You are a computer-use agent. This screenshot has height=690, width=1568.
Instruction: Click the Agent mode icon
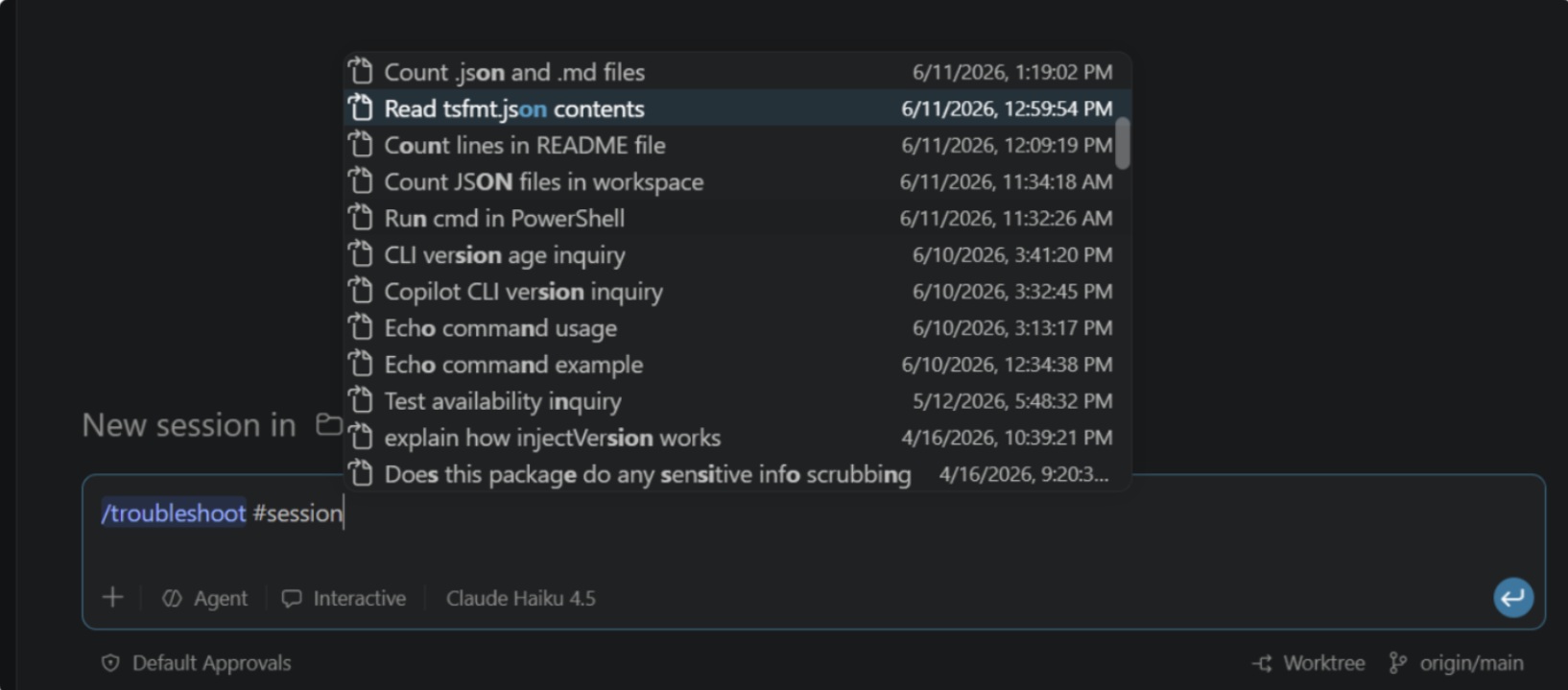172,598
